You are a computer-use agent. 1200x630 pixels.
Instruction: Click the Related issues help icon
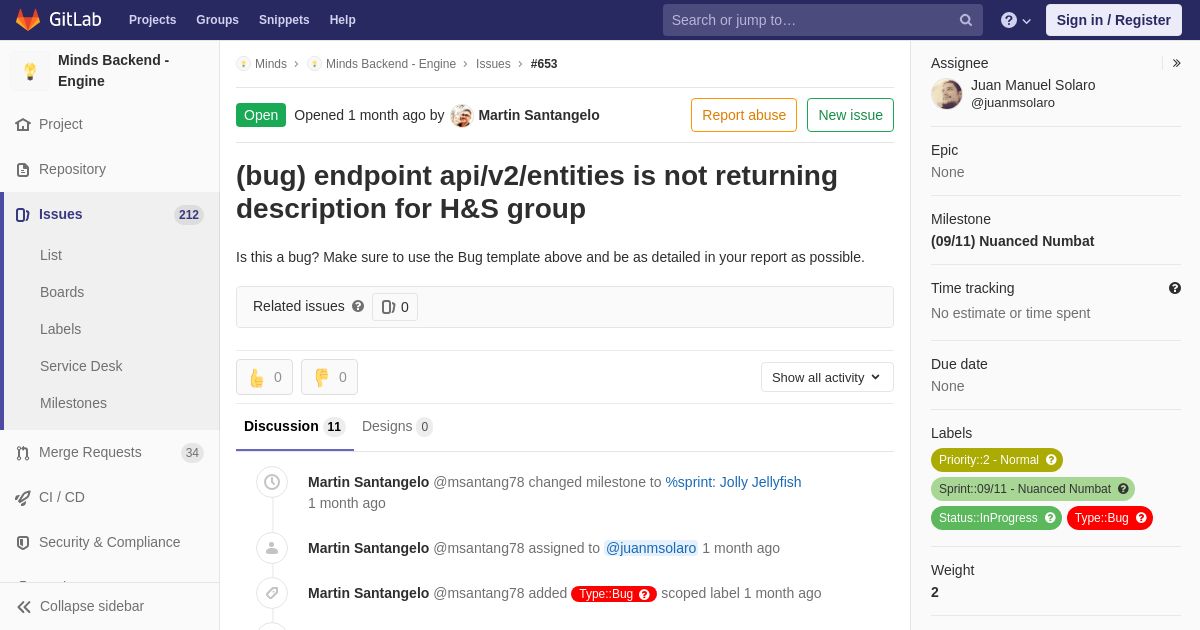click(x=358, y=306)
